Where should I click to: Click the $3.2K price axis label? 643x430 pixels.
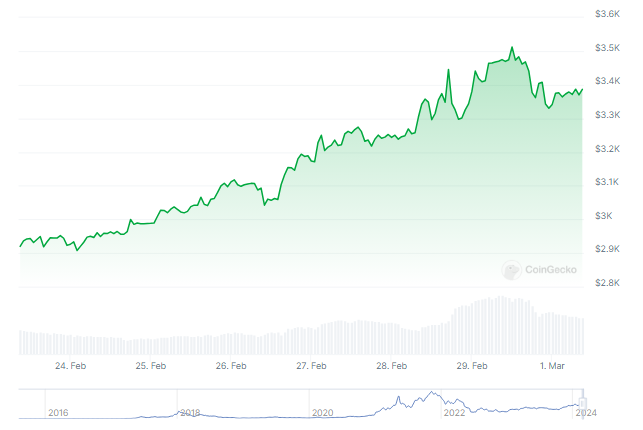point(607,149)
